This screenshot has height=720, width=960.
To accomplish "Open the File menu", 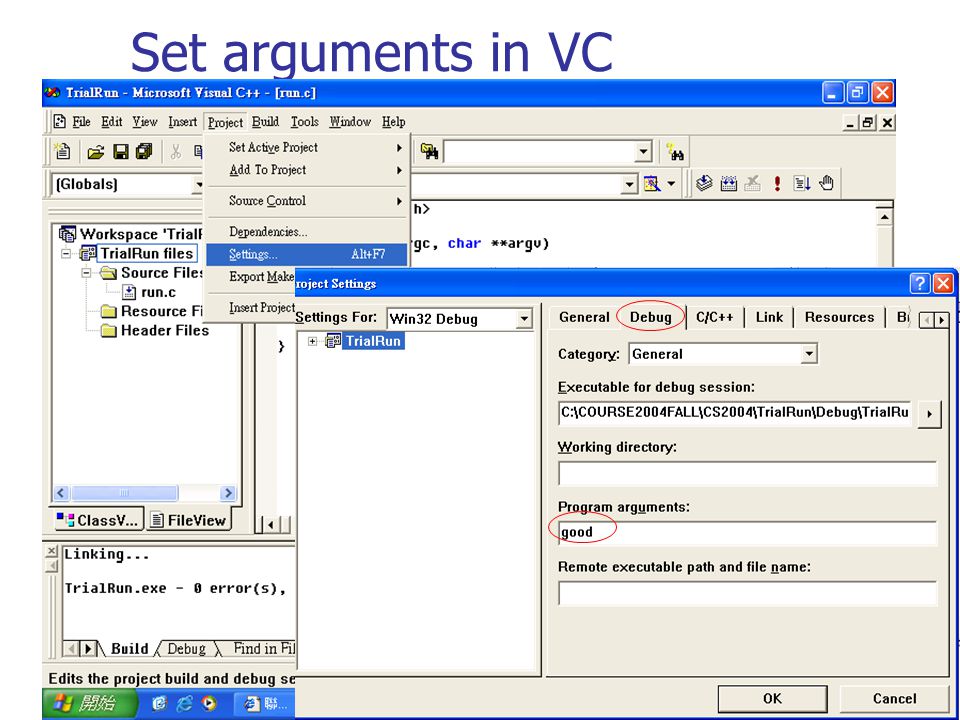I will coord(81,122).
